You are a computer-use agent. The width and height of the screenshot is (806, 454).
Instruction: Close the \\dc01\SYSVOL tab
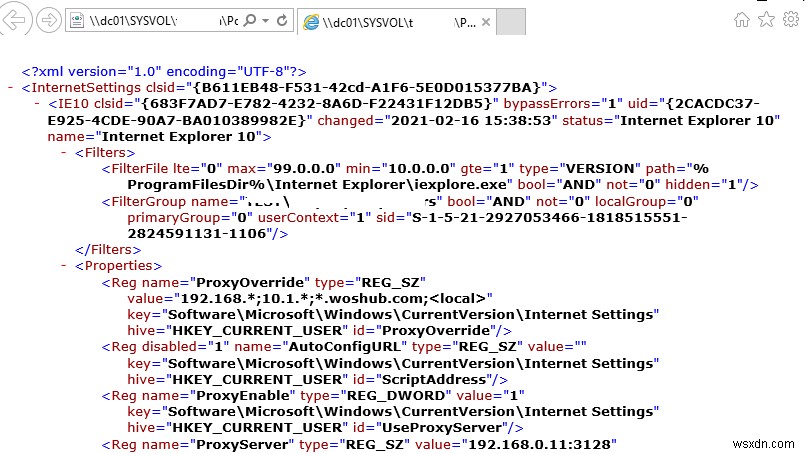point(486,22)
